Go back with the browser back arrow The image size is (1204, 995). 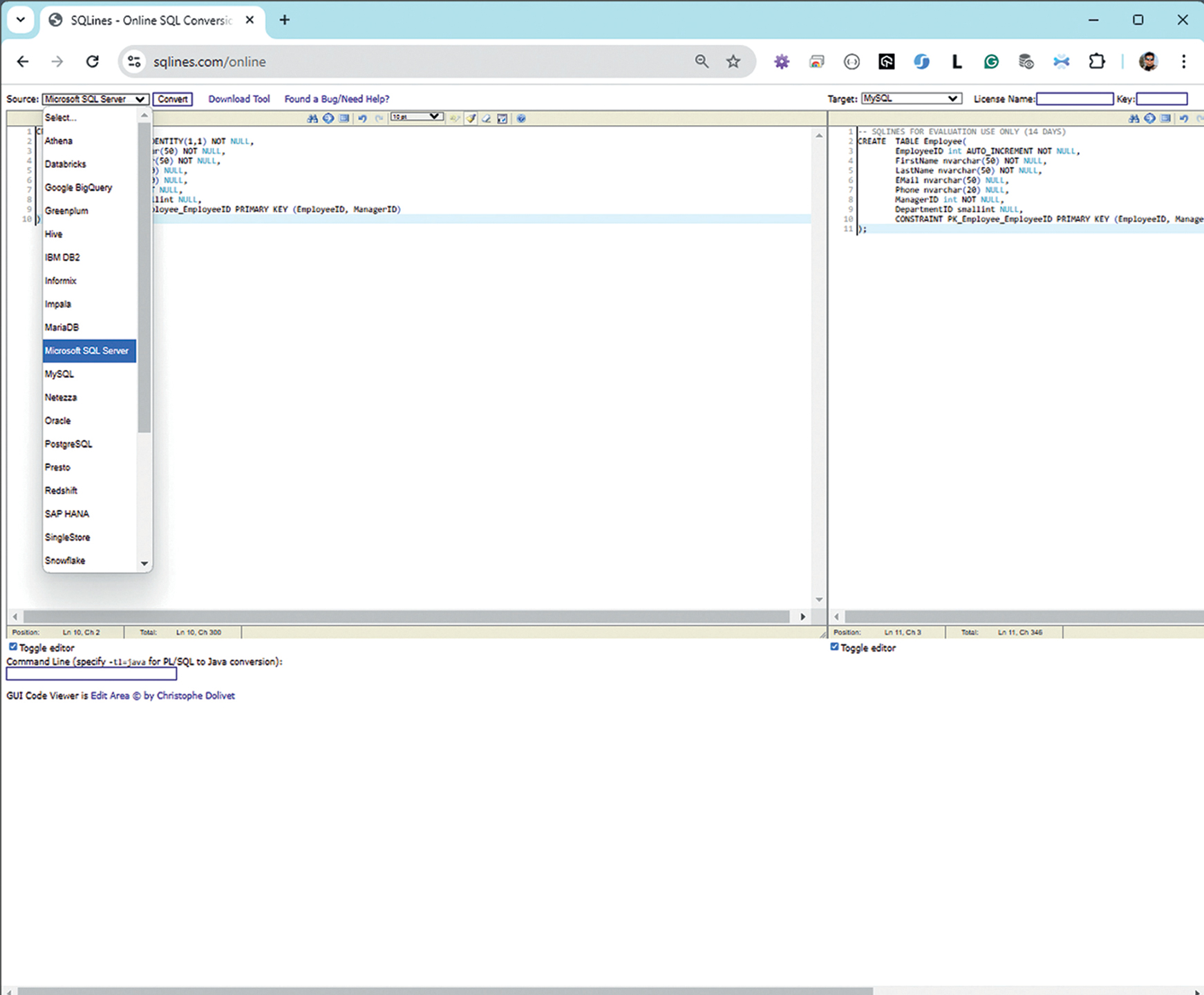click(x=23, y=61)
